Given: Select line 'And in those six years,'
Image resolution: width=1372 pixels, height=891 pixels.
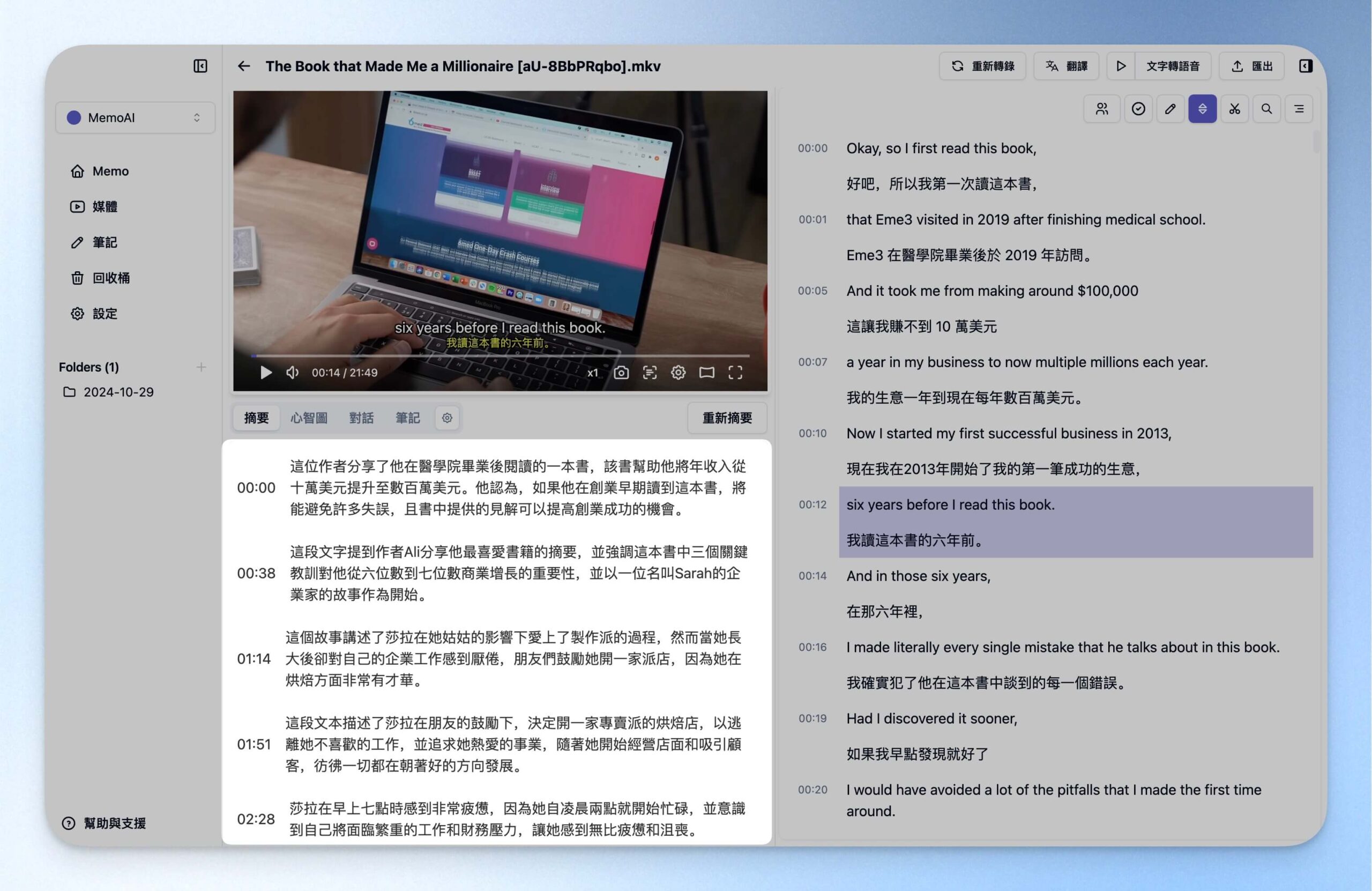Looking at the screenshot, I should tap(918, 576).
